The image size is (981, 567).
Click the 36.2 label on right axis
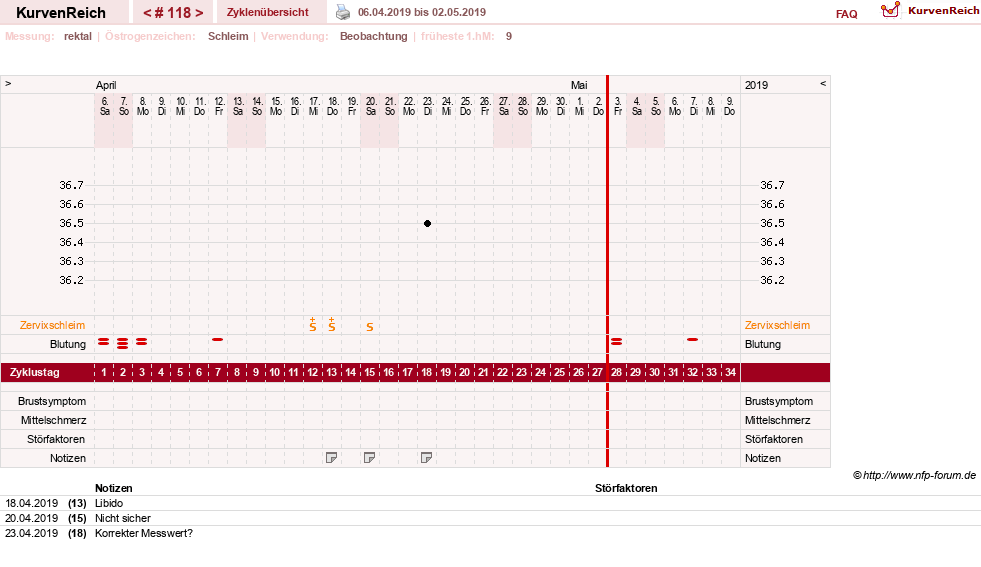tap(772, 280)
